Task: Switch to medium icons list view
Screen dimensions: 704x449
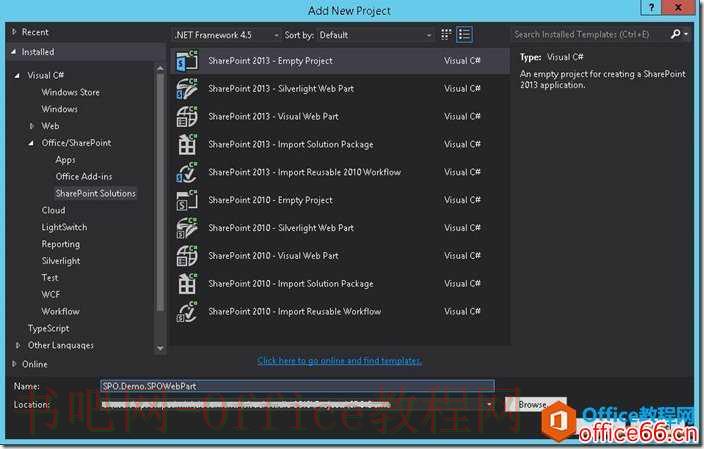Action: coord(464,35)
